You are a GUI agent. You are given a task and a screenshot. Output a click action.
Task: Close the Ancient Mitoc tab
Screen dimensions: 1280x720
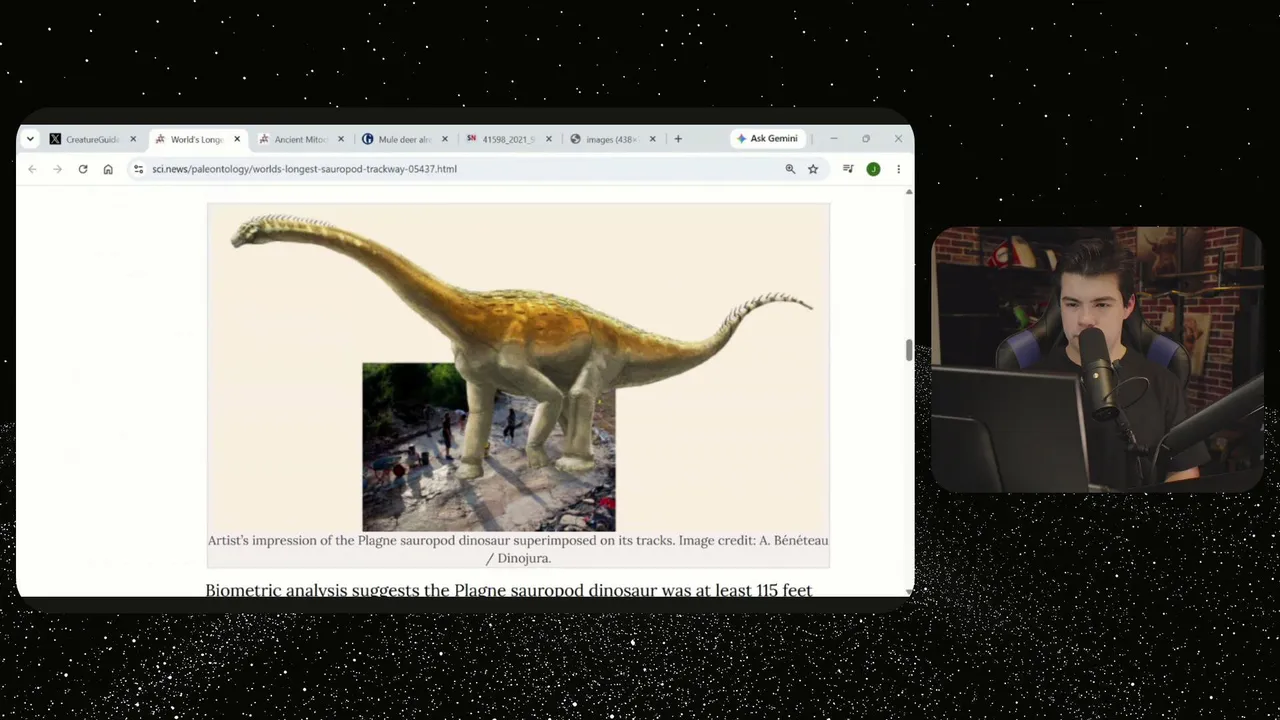tap(341, 139)
